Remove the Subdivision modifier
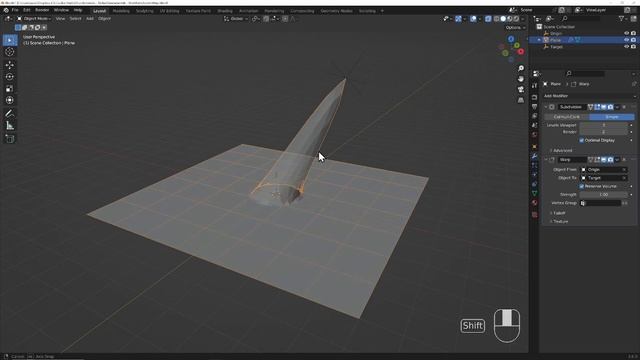The image size is (640, 360). (624, 107)
